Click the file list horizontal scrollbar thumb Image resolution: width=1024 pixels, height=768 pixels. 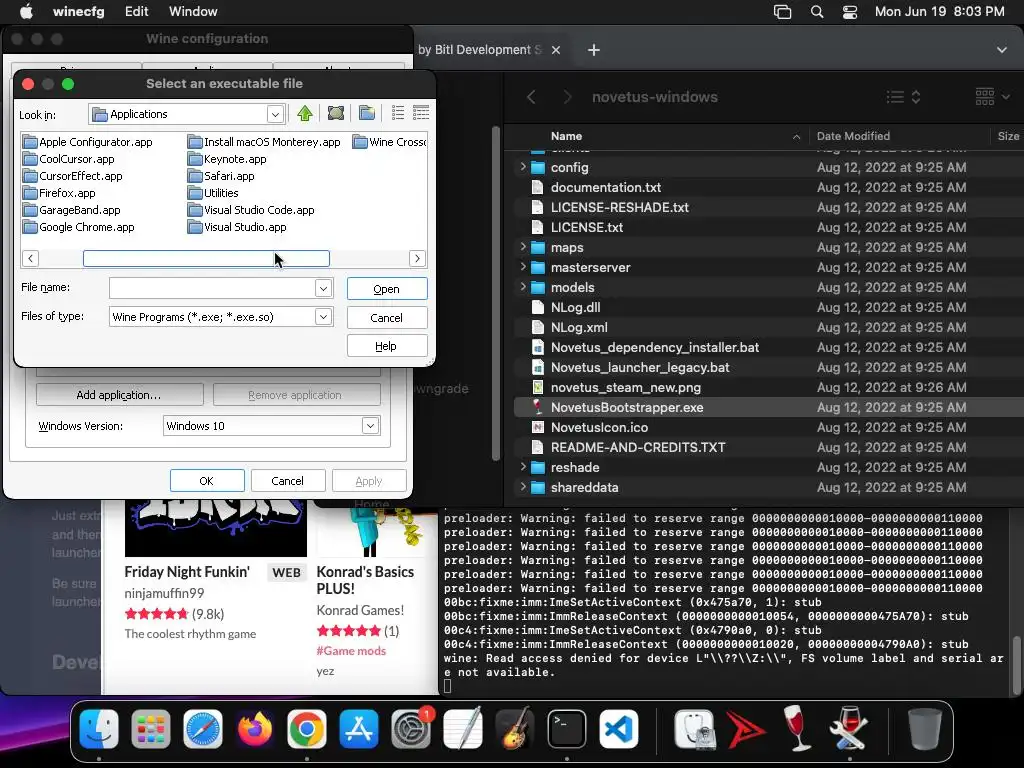point(206,258)
